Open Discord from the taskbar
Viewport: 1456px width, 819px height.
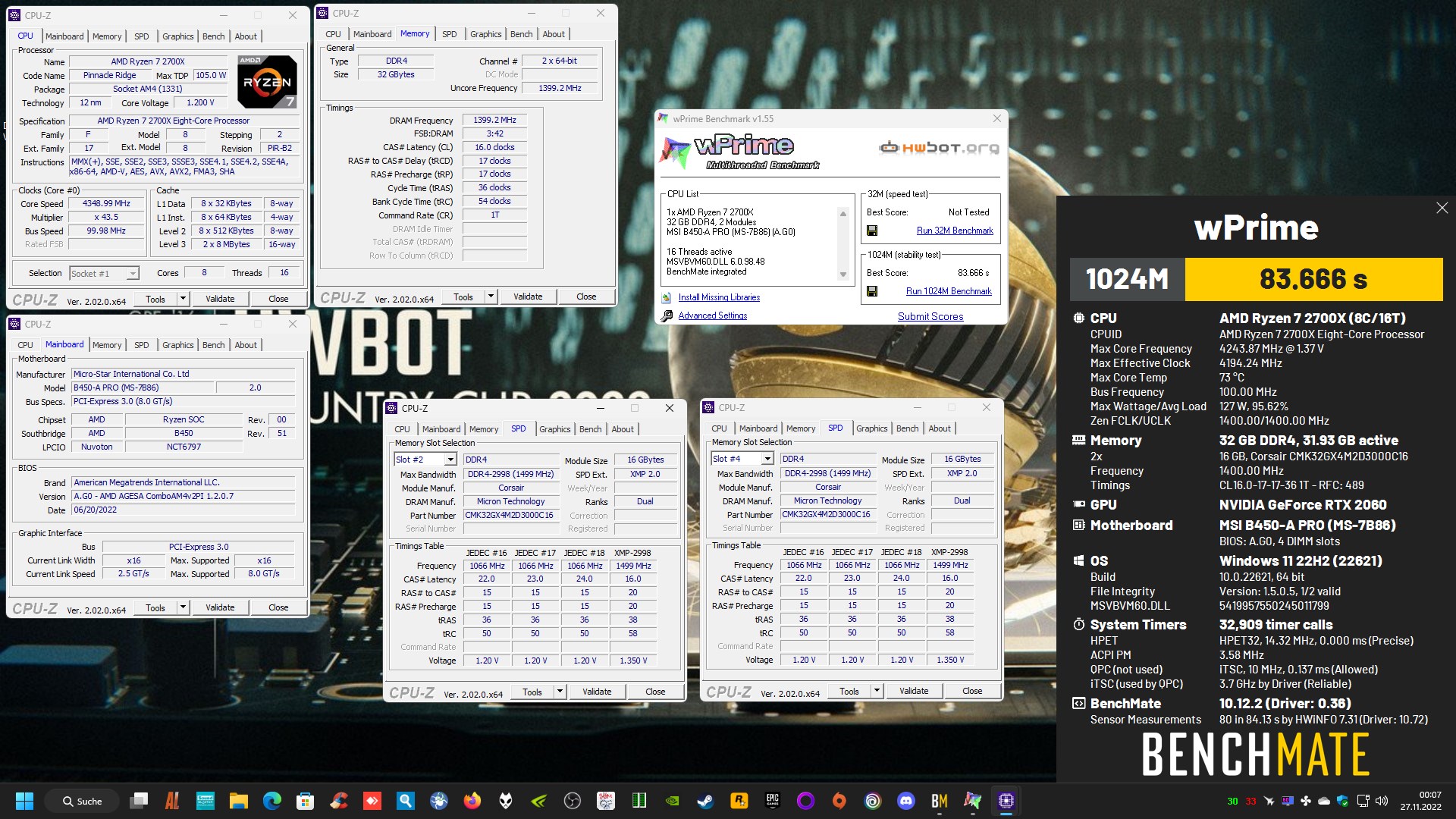(x=906, y=801)
